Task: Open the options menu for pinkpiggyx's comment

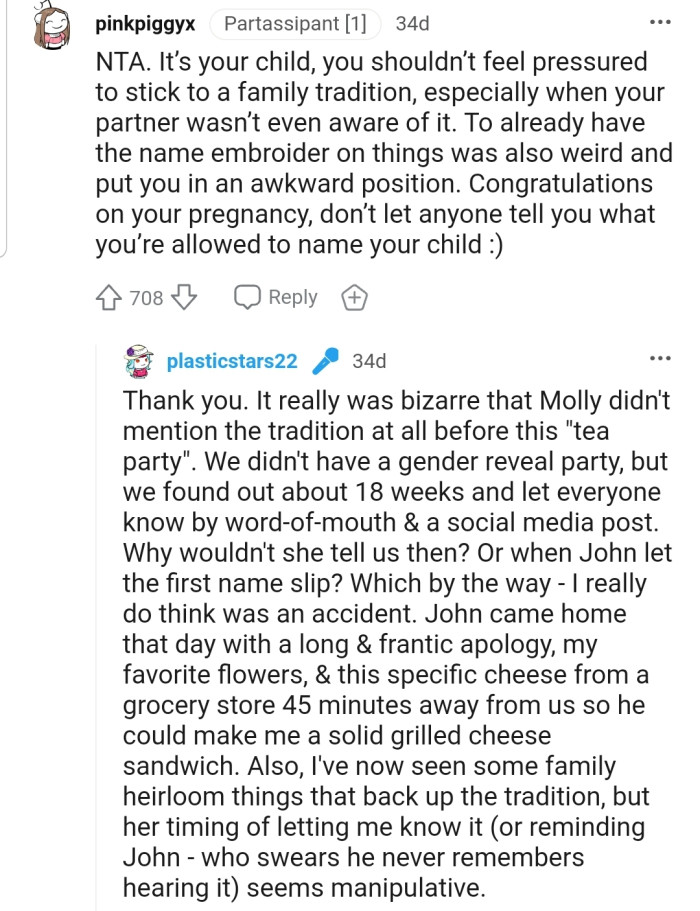Action: (x=660, y=21)
